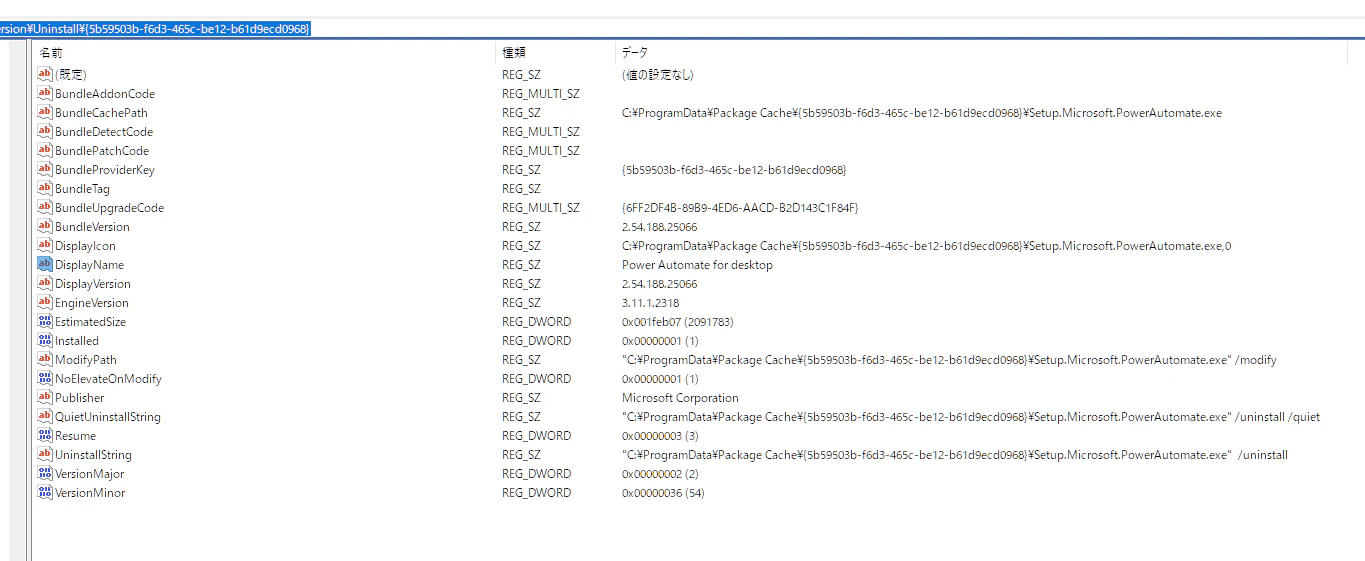Click data '0x00000003 (3)' in Resume row
The height and width of the screenshot is (561, 1365).
click(x=660, y=436)
